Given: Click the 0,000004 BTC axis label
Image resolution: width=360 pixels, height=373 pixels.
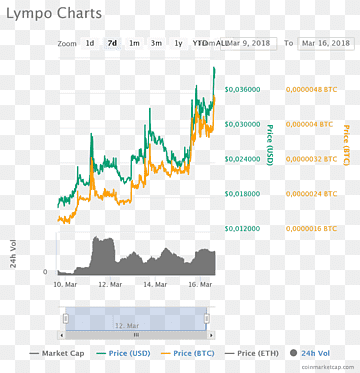Looking at the screenshot, I should (309, 124).
